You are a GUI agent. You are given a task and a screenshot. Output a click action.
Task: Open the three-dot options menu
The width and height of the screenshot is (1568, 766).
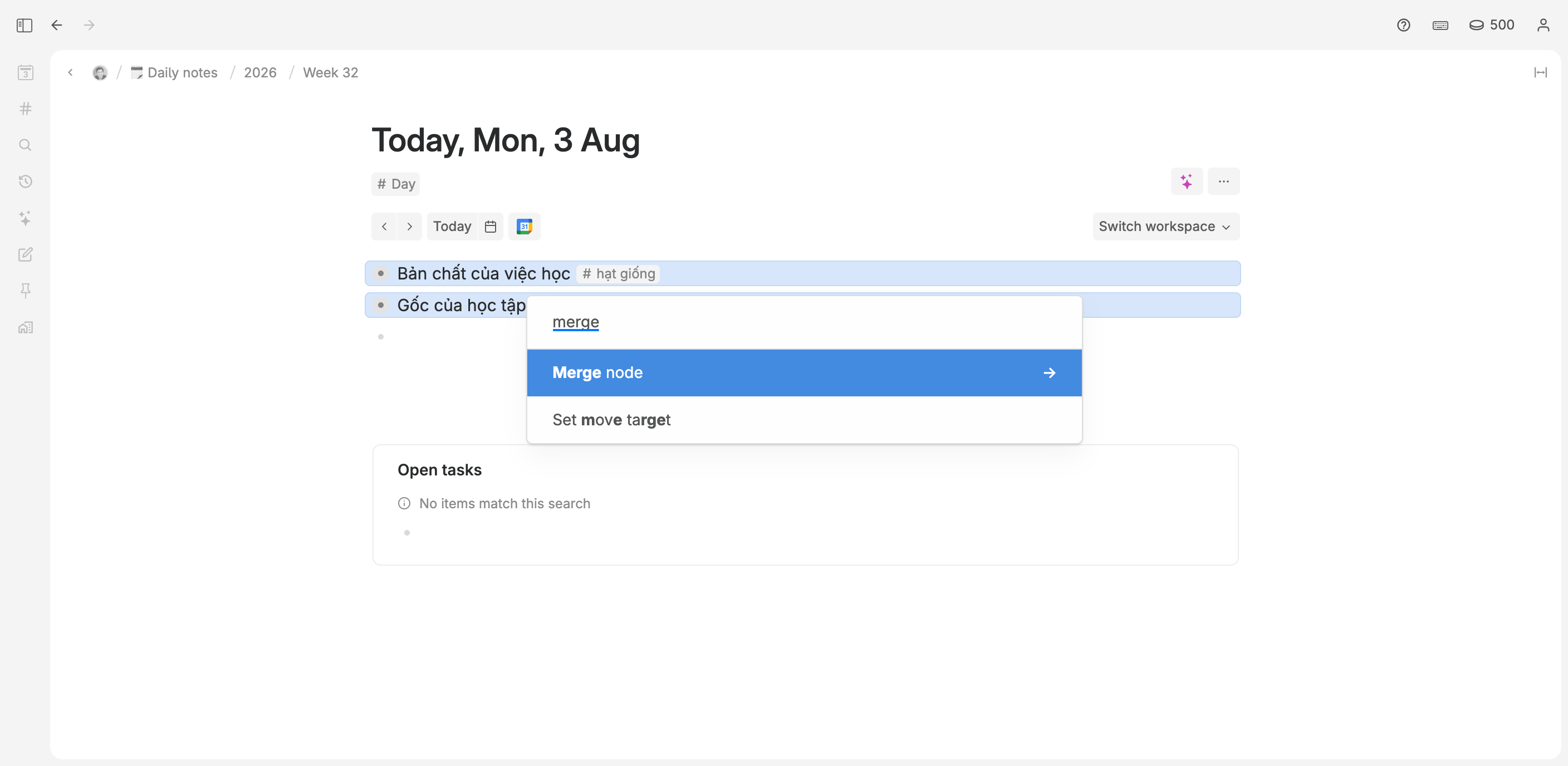point(1223,181)
